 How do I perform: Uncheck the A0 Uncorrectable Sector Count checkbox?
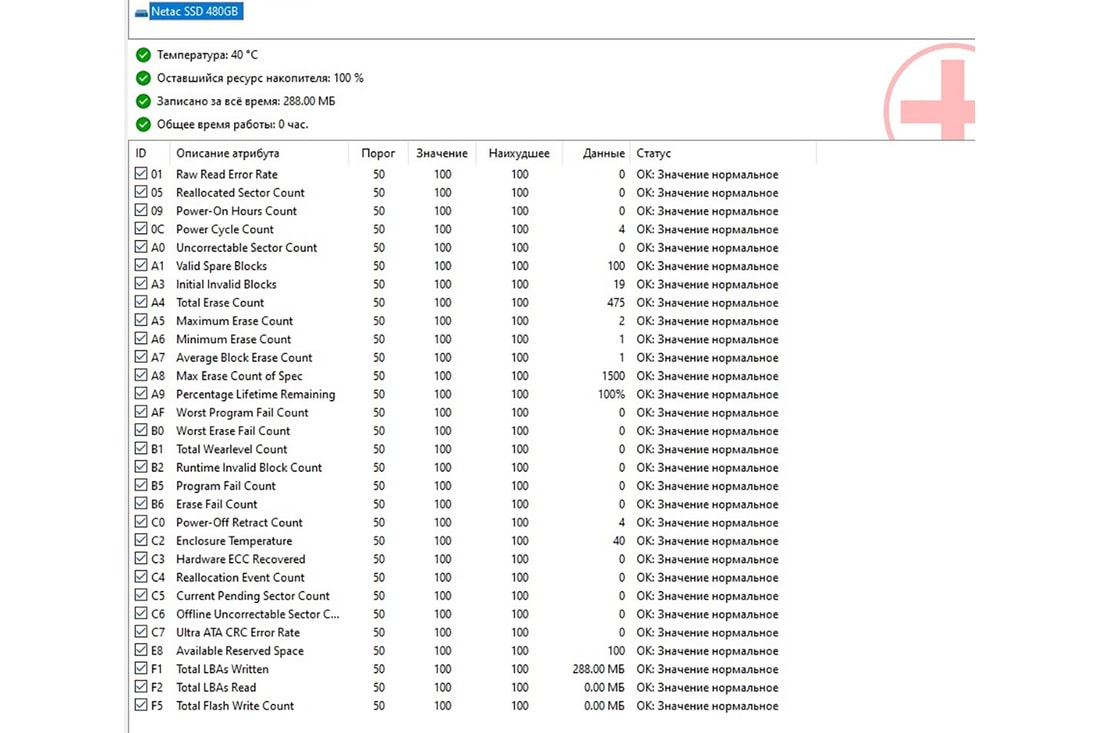tap(141, 247)
